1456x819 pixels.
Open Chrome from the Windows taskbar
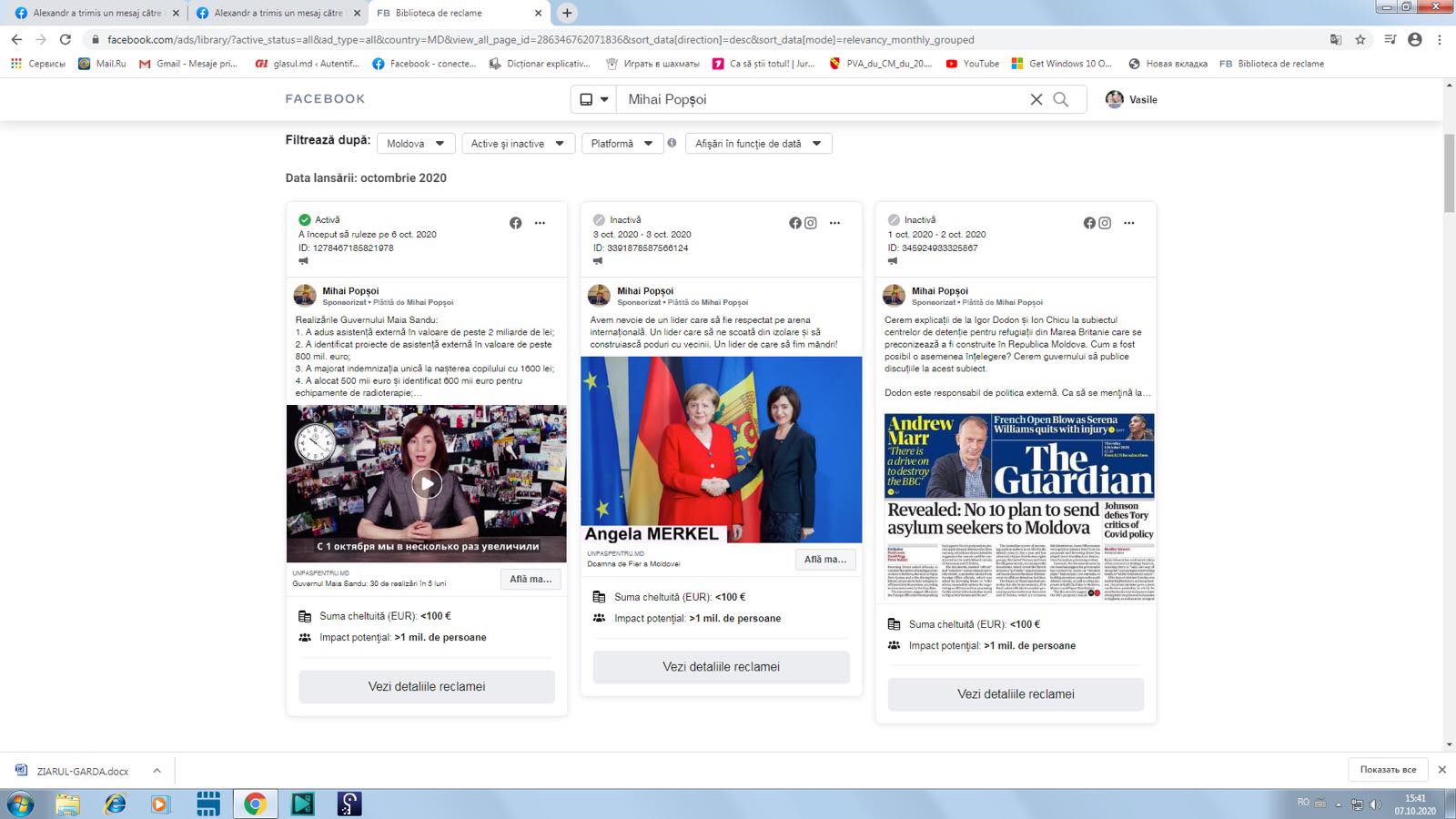tap(255, 804)
